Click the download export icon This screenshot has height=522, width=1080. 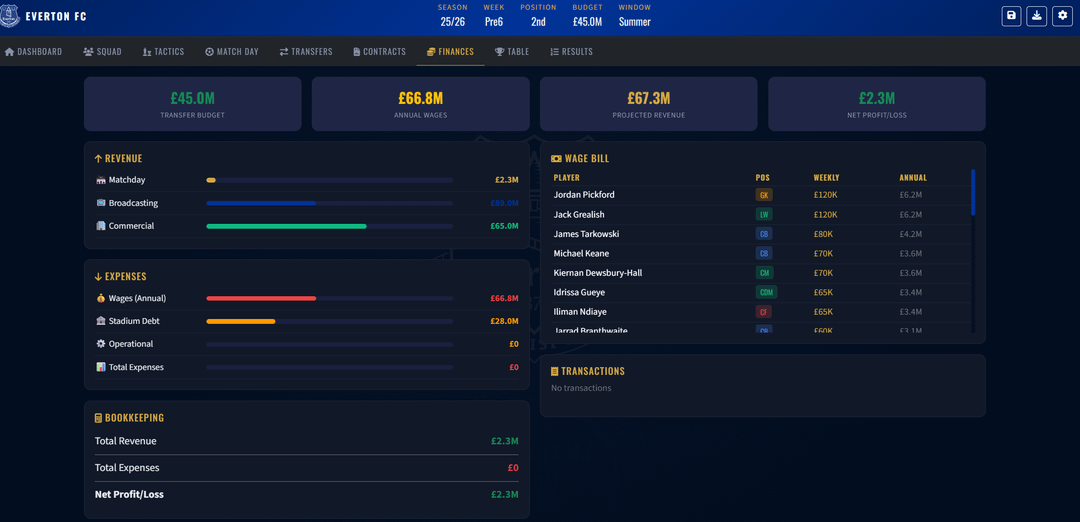1037,16
